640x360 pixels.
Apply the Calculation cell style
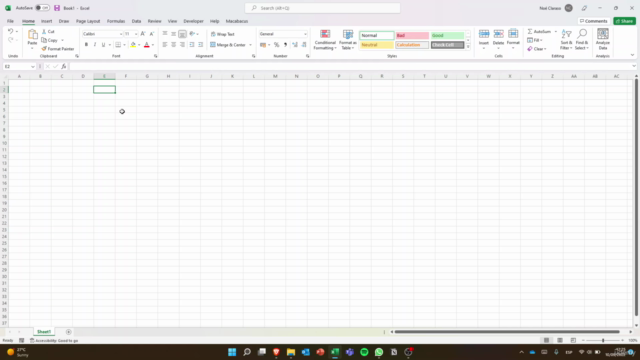pyautogui.click(x=412, y=45)
